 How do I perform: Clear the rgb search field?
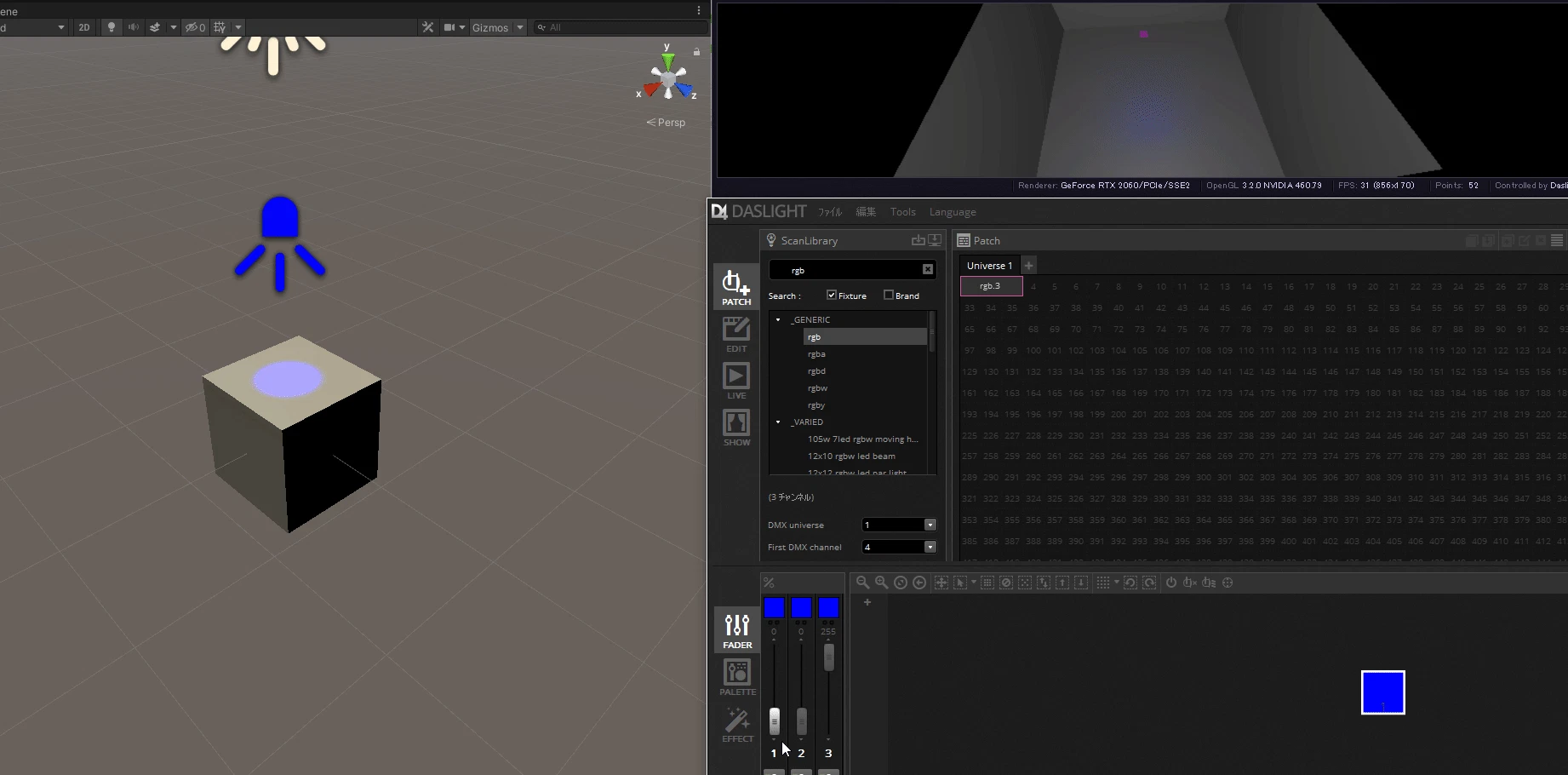(928, 270)
